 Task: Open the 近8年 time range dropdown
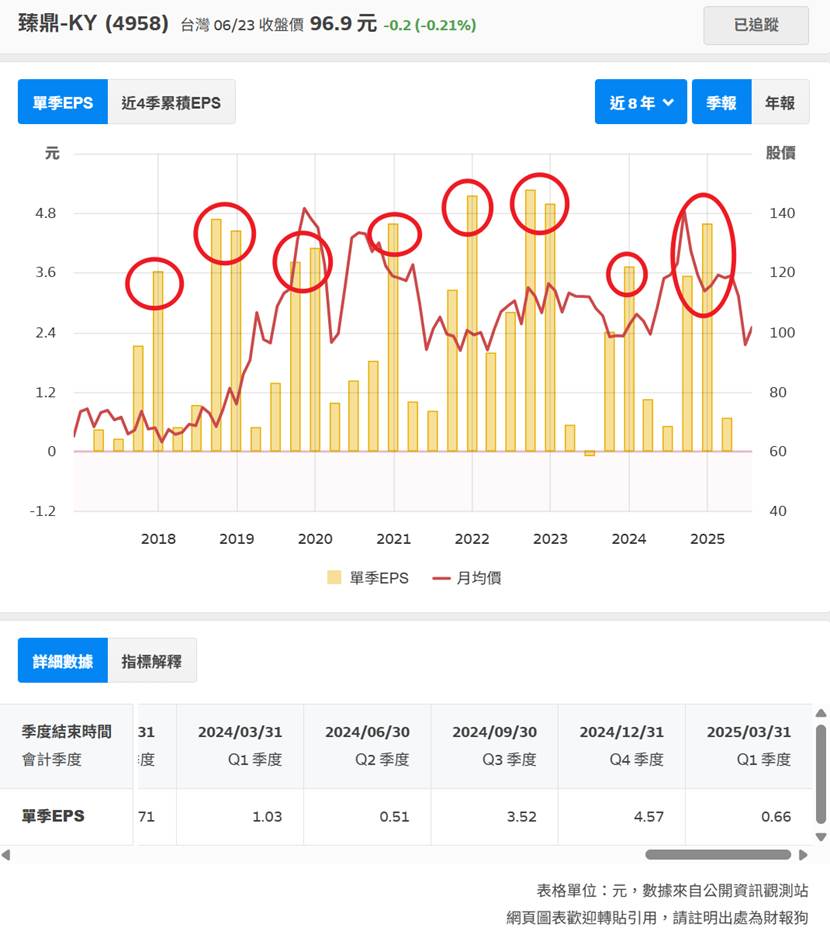640,102
